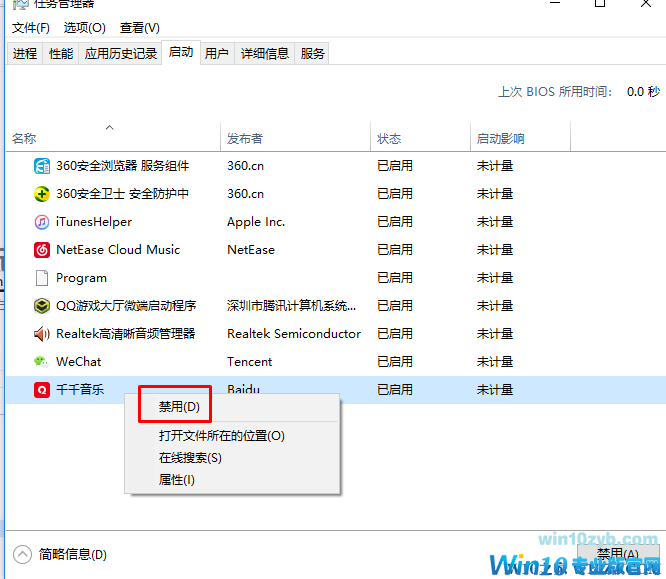This screenshot has width=666, height=579.
Task: Click the iTunesHelper music note icon
Action: pyautogui.click(x=42, y=222)
